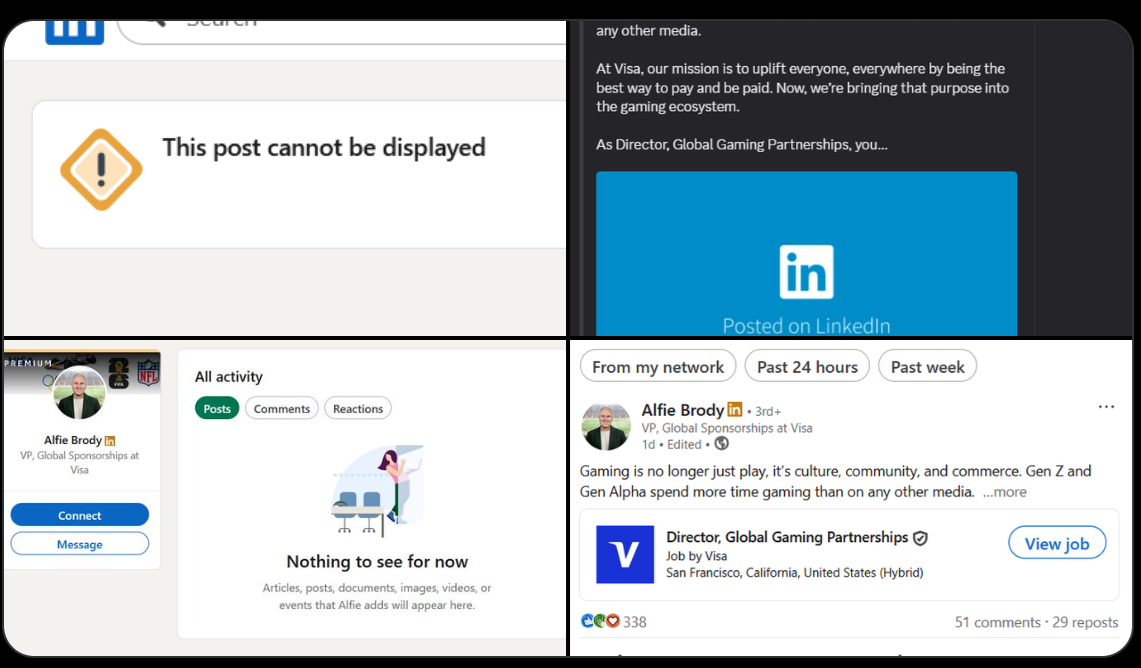Select the Posts tab under All activity

point(217,409)
